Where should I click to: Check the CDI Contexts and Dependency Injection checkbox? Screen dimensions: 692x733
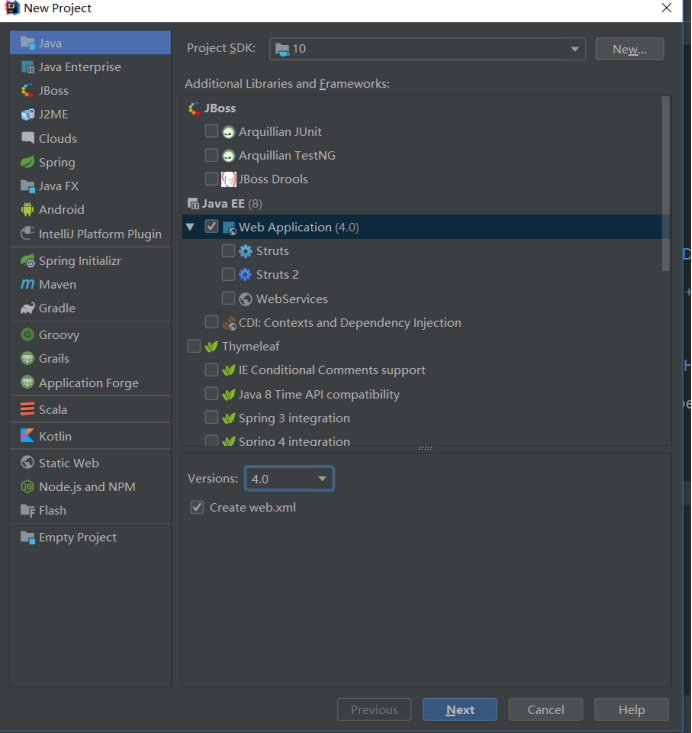(211, 322)
